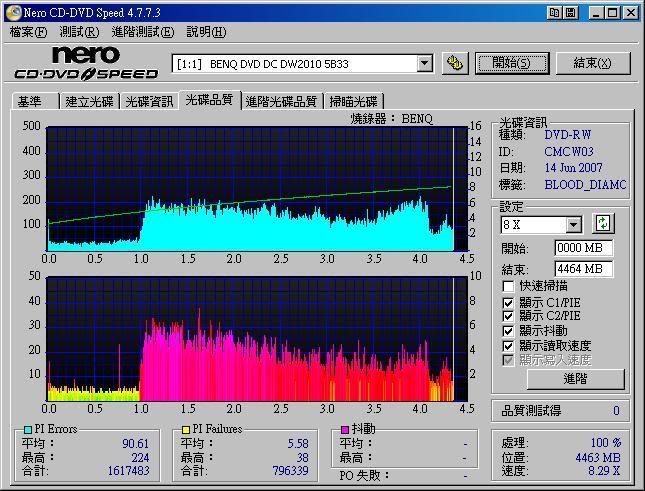Viewport: 645px width, 491px height.
Task: Click the PI Failures total 796339
Action: click(x=290, y=471)
